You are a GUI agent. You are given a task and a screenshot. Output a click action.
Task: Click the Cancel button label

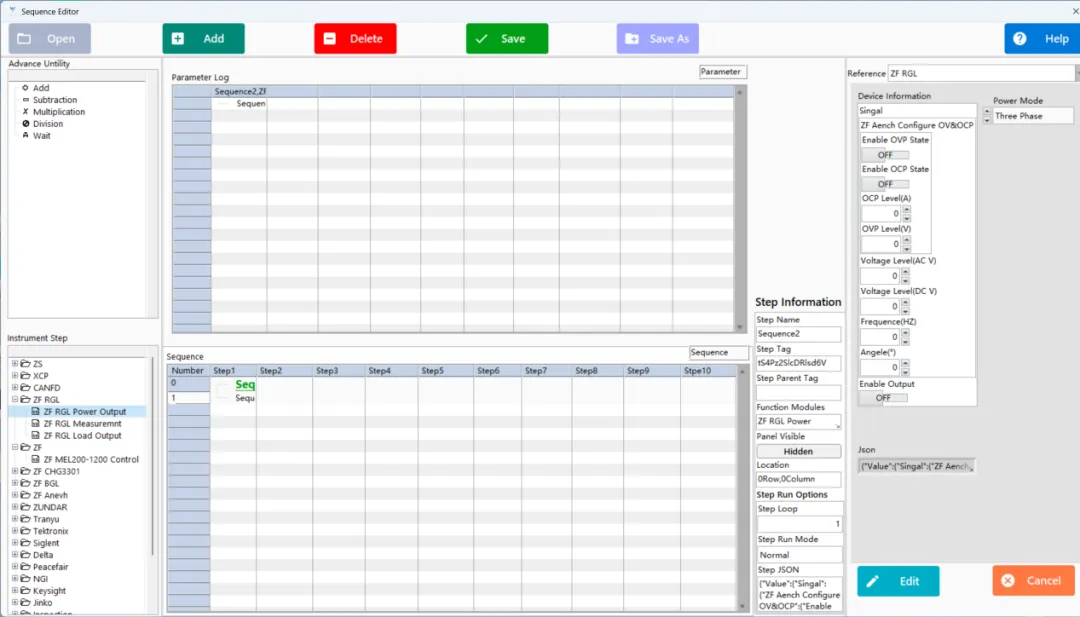(1043, 581)
